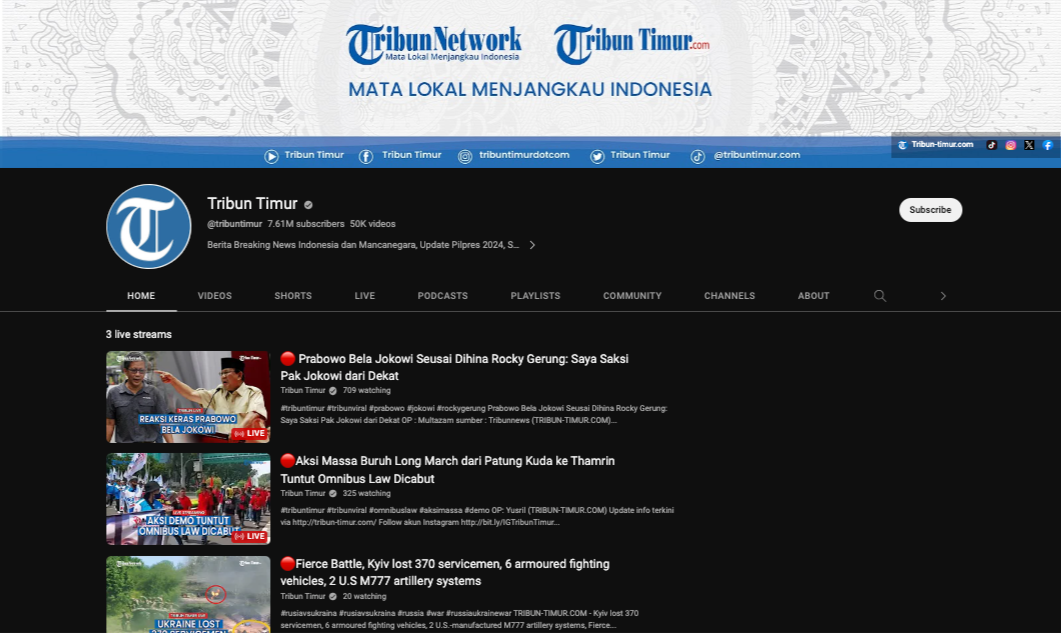Switch to the Videos tab
This screenshot has width=1061, height=633.
[x=215, y=296]
